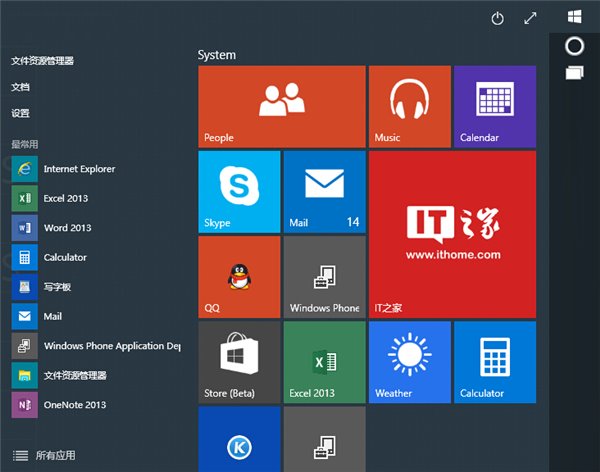Launch Calculator from most used list
This screenshot has height=472, width=600.
[x=96, y=257]
